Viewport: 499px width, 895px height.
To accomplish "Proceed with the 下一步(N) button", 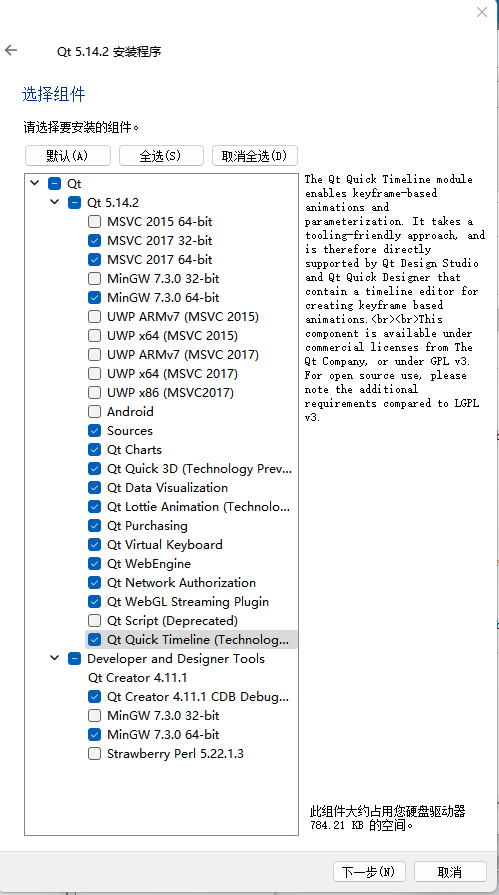I will [369, 872].
